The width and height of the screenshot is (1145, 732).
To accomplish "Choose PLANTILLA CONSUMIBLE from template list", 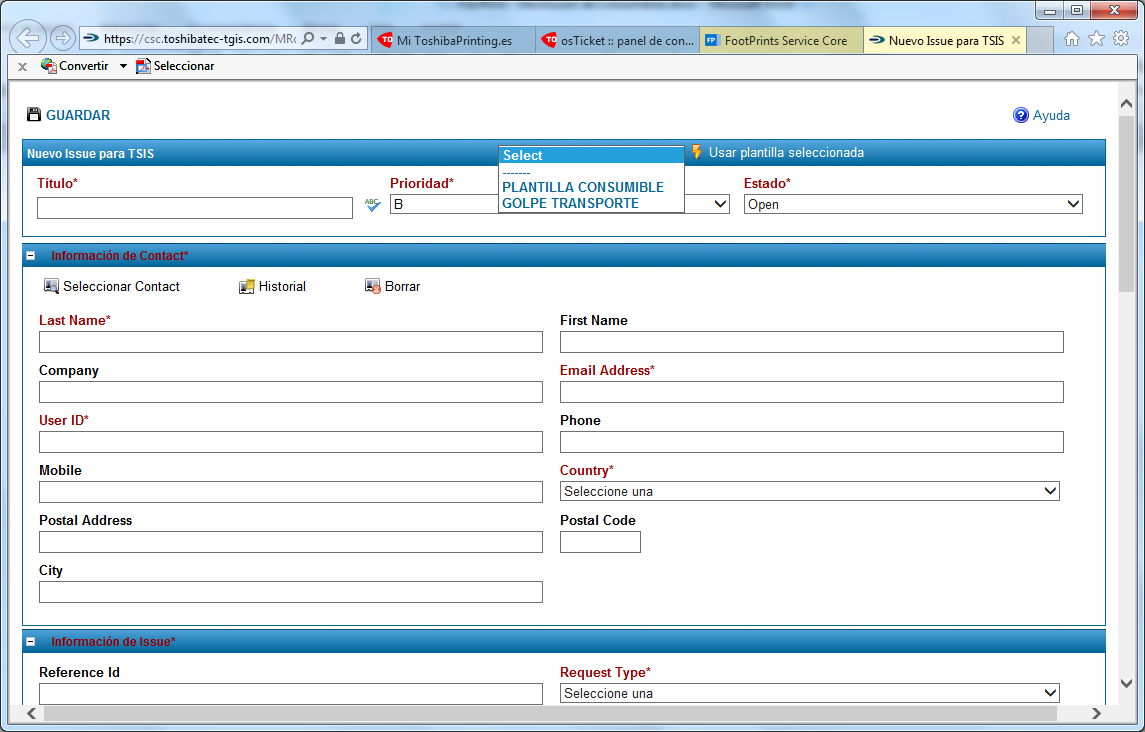I will pos(583,187).
